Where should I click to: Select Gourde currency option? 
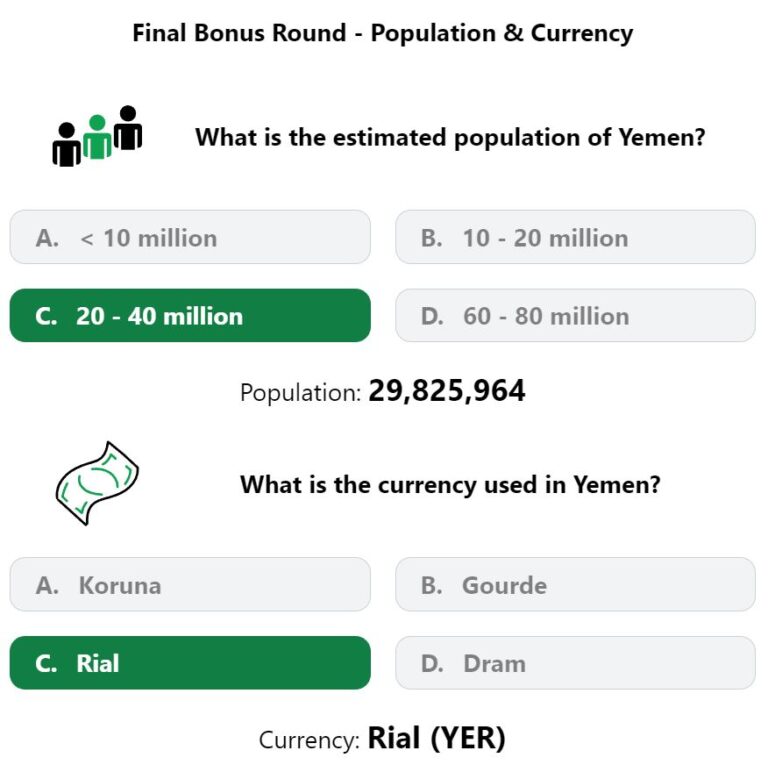pyautogui.click(x=575, y=584)
